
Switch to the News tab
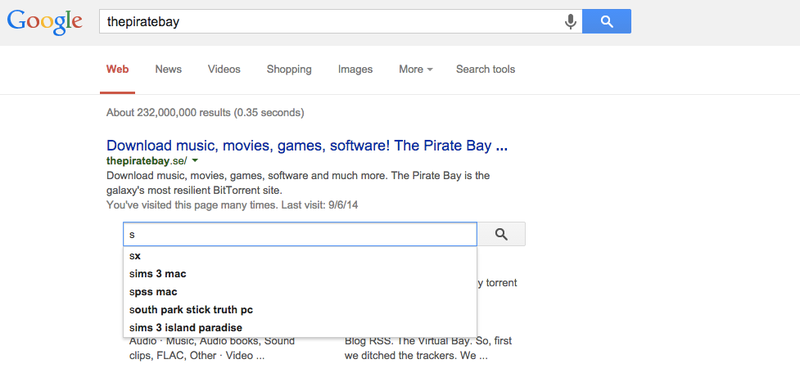coord(168,69)
